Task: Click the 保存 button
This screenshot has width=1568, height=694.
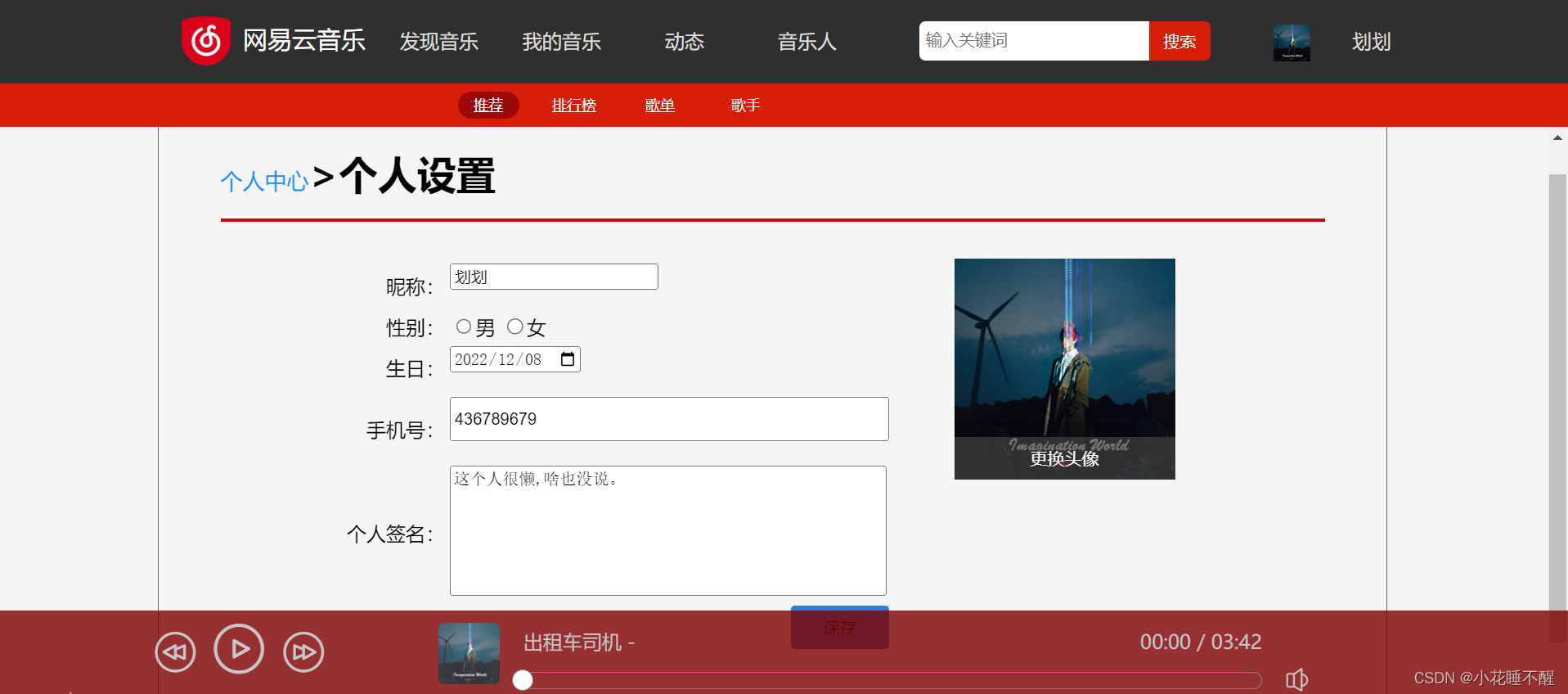Action: (840, 627)
